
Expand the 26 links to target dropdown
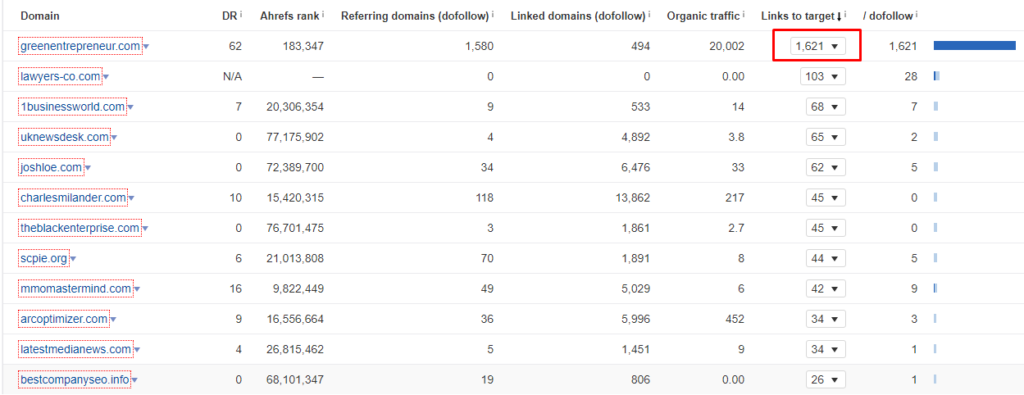tap(825, 379)
